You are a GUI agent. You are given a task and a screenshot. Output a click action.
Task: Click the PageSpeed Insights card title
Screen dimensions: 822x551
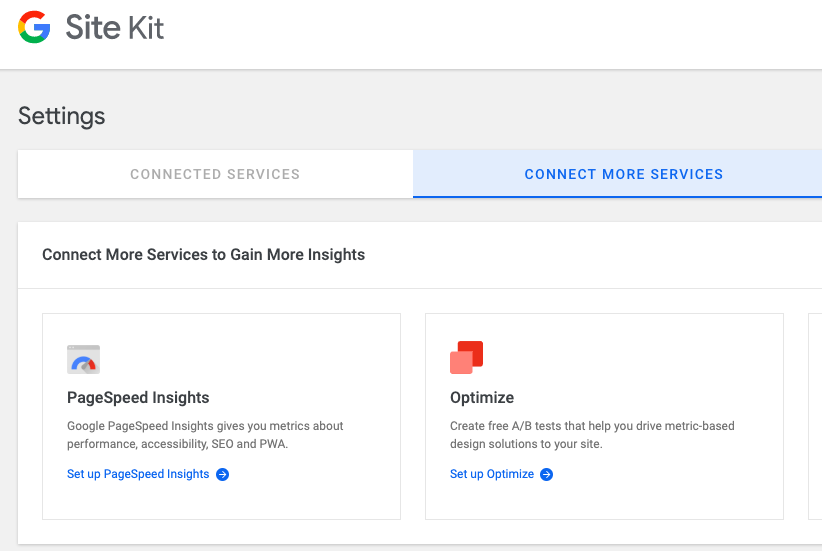click(x=138, y=397)
